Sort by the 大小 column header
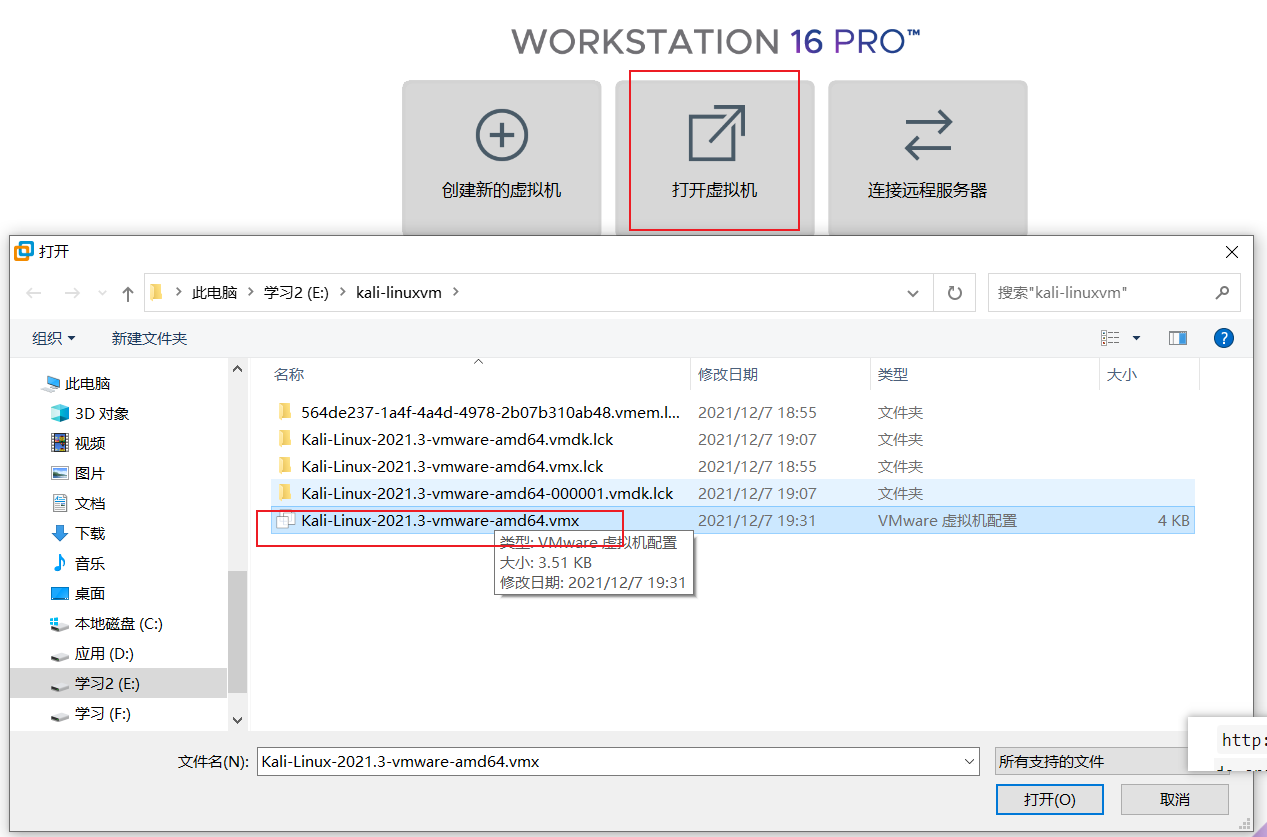1267x837 pixels. click(1121, 375)
